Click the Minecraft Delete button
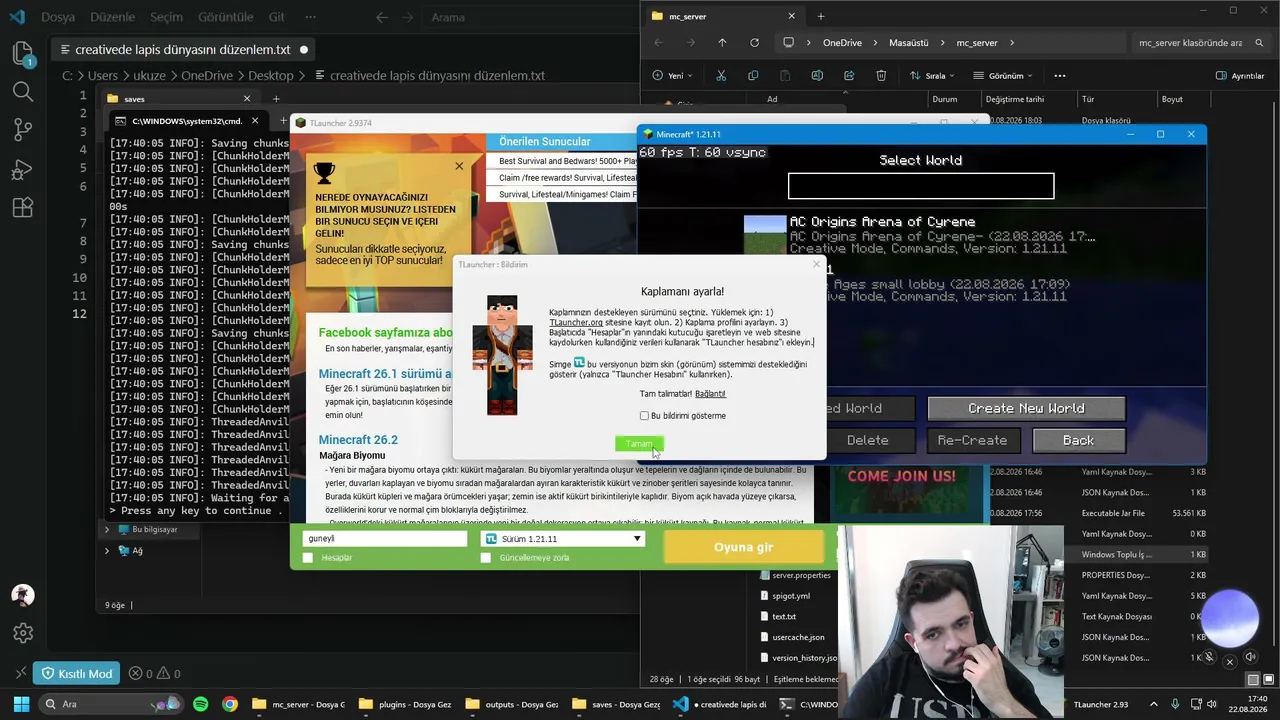The width and height of the screenshot is (1280, 720). tap(867, 440)
